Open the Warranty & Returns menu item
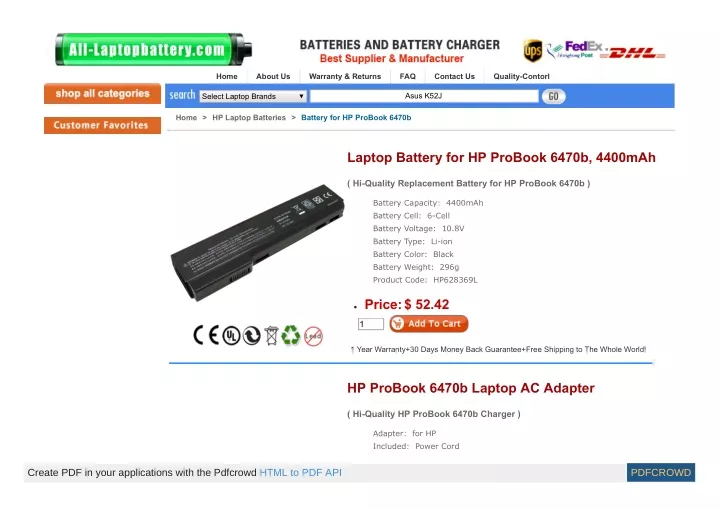This screenshot has width=720, height=509. click(345, 76)
